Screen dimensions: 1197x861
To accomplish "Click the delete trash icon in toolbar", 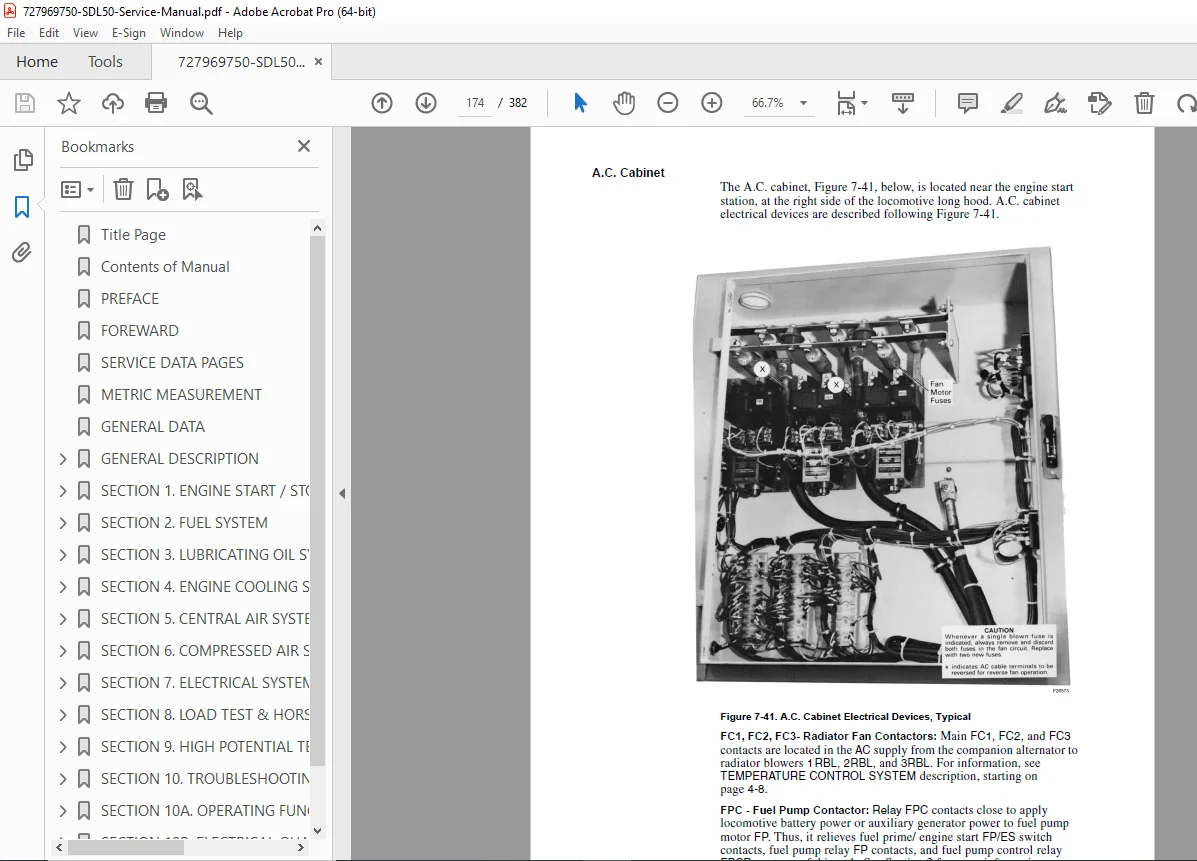I will coord(1144,103).
